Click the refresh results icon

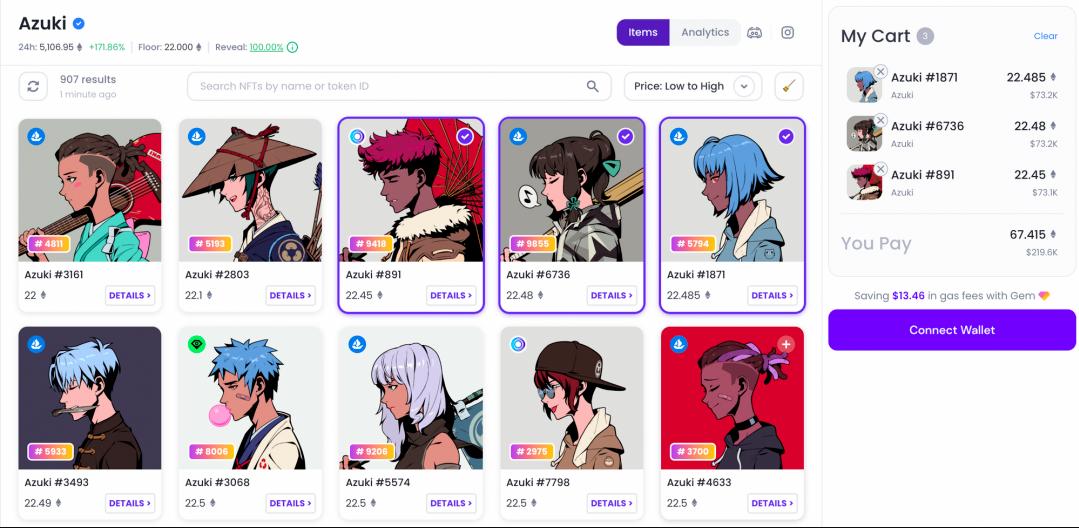coord(33,87)
